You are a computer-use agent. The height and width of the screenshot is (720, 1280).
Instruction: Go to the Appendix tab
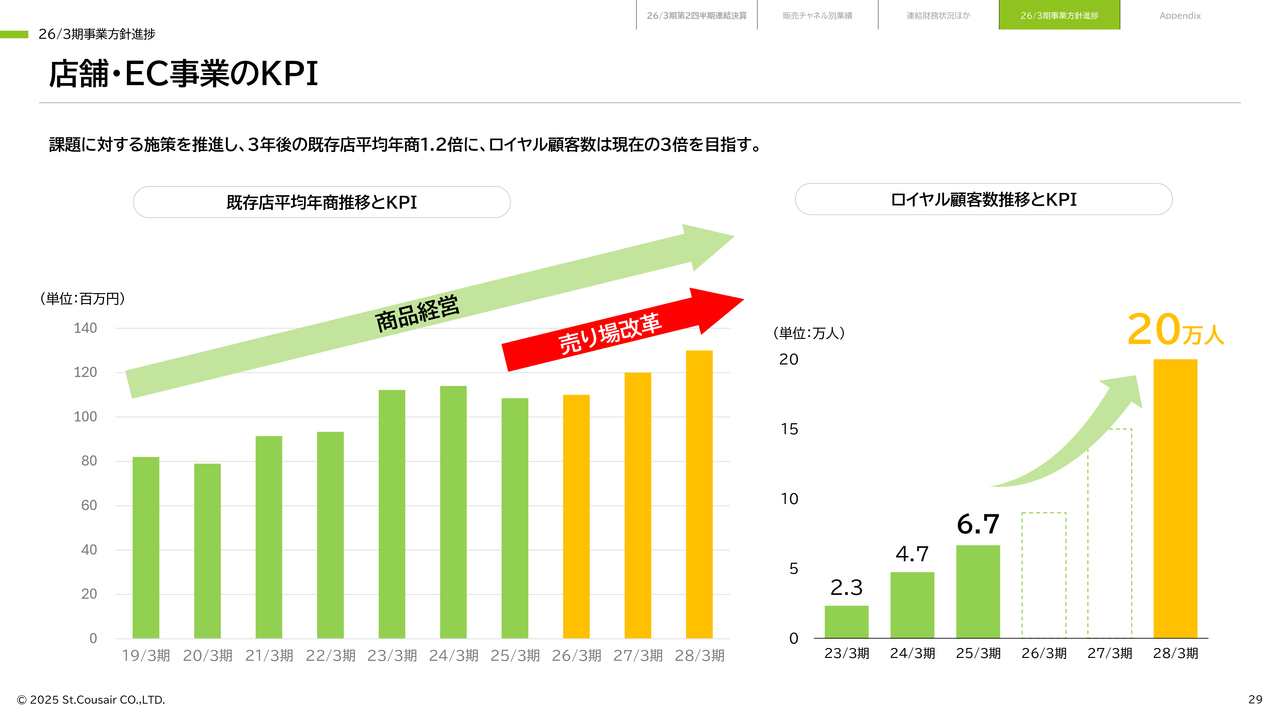(1180, 15)
